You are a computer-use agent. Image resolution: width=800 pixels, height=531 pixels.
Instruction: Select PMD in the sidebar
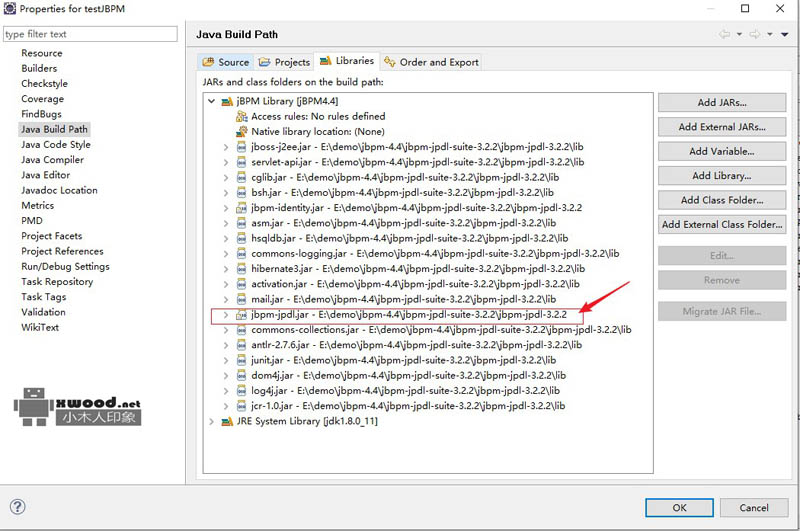(32, 221)
